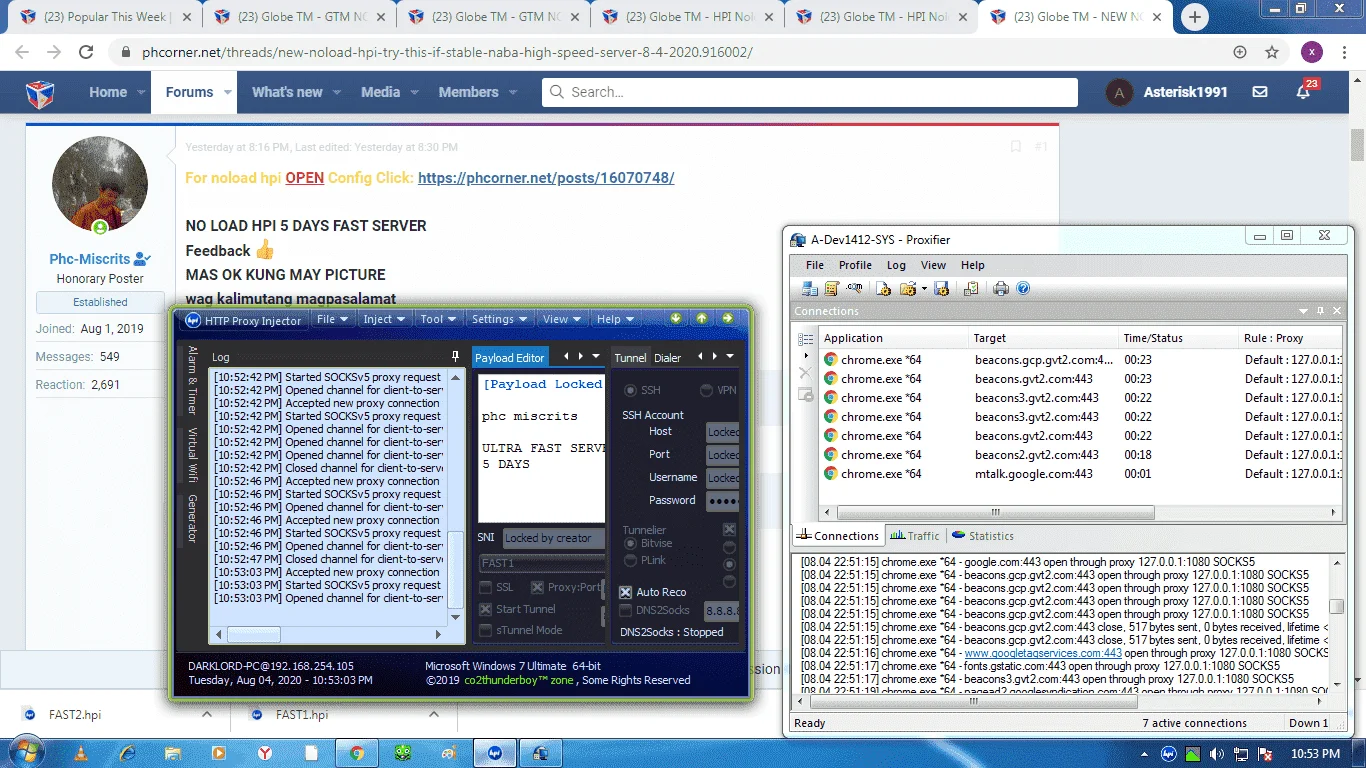Toggle the Start Tunnel checkbox

pos(486,609)
